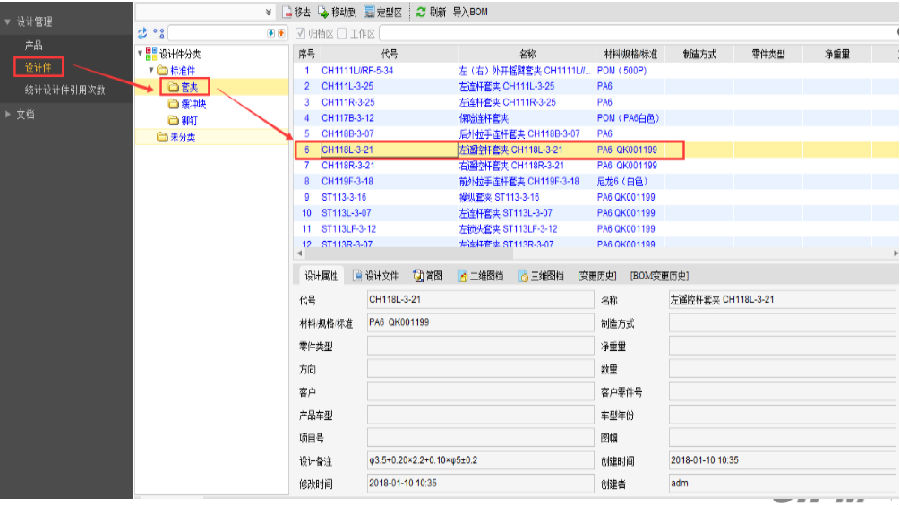This screenshot has width=900, height=505.
Task: Select the 标准件 folder icon
Action: pos(162,70)
